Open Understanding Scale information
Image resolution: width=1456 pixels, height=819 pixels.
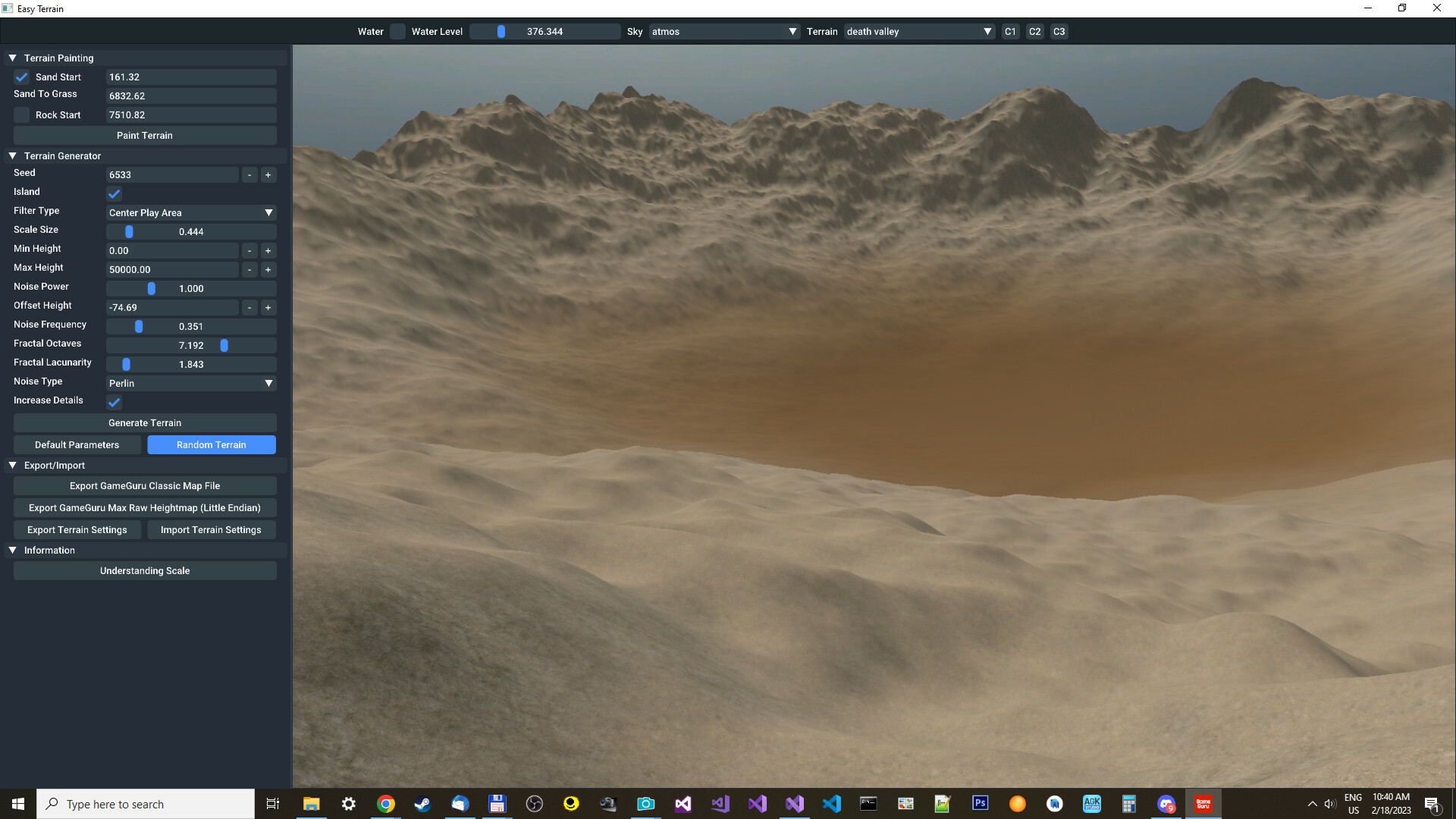pyautogui.click(x=144, y=570)
